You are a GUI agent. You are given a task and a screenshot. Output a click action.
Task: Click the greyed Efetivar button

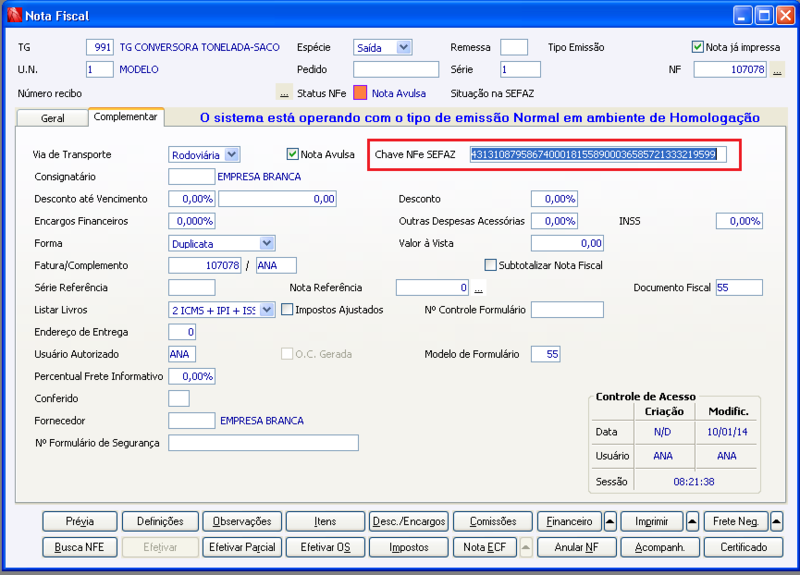(x=160, y=547)
